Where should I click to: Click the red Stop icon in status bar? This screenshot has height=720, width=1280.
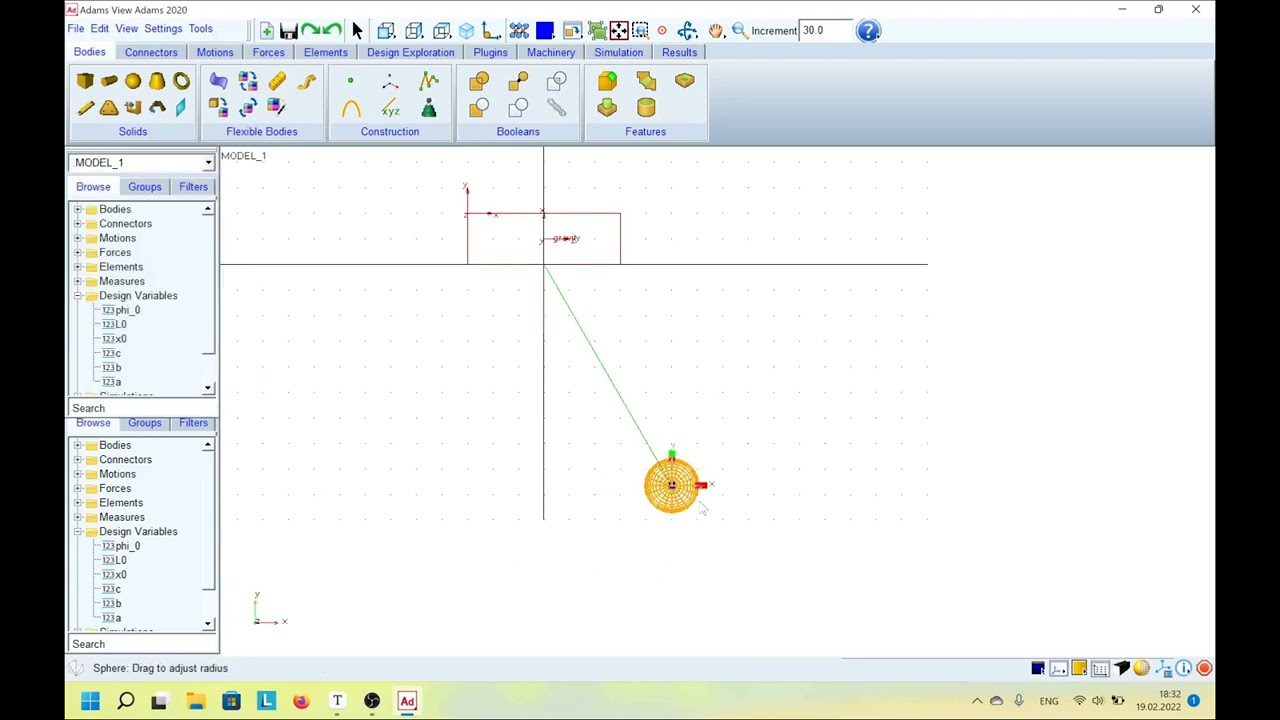coord(1204,668)
